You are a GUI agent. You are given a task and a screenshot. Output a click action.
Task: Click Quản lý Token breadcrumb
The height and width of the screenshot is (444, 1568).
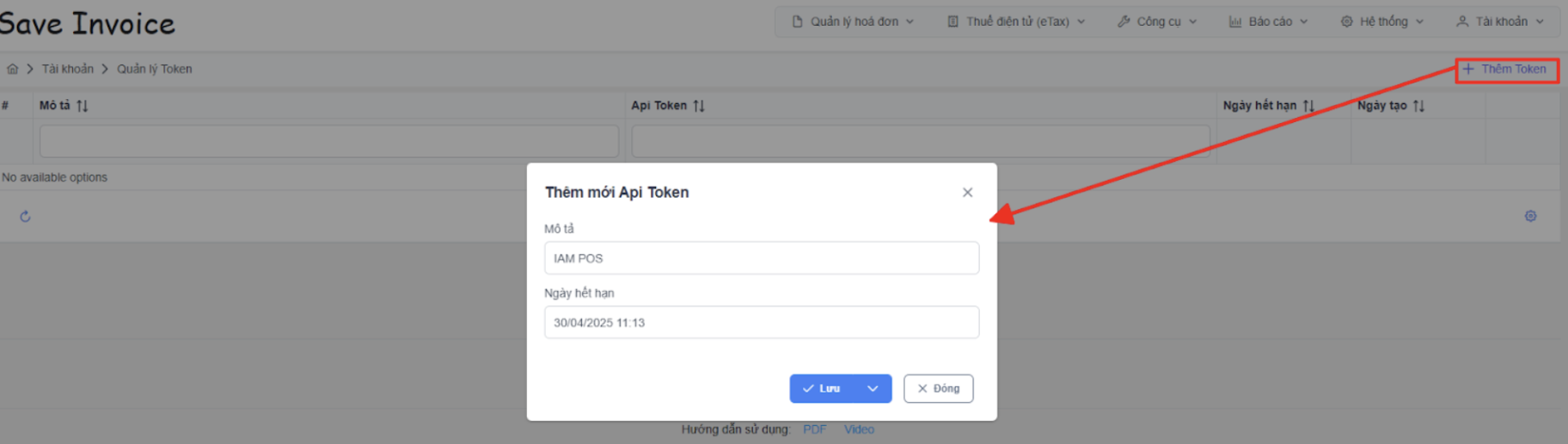click(x=155, y=69)
